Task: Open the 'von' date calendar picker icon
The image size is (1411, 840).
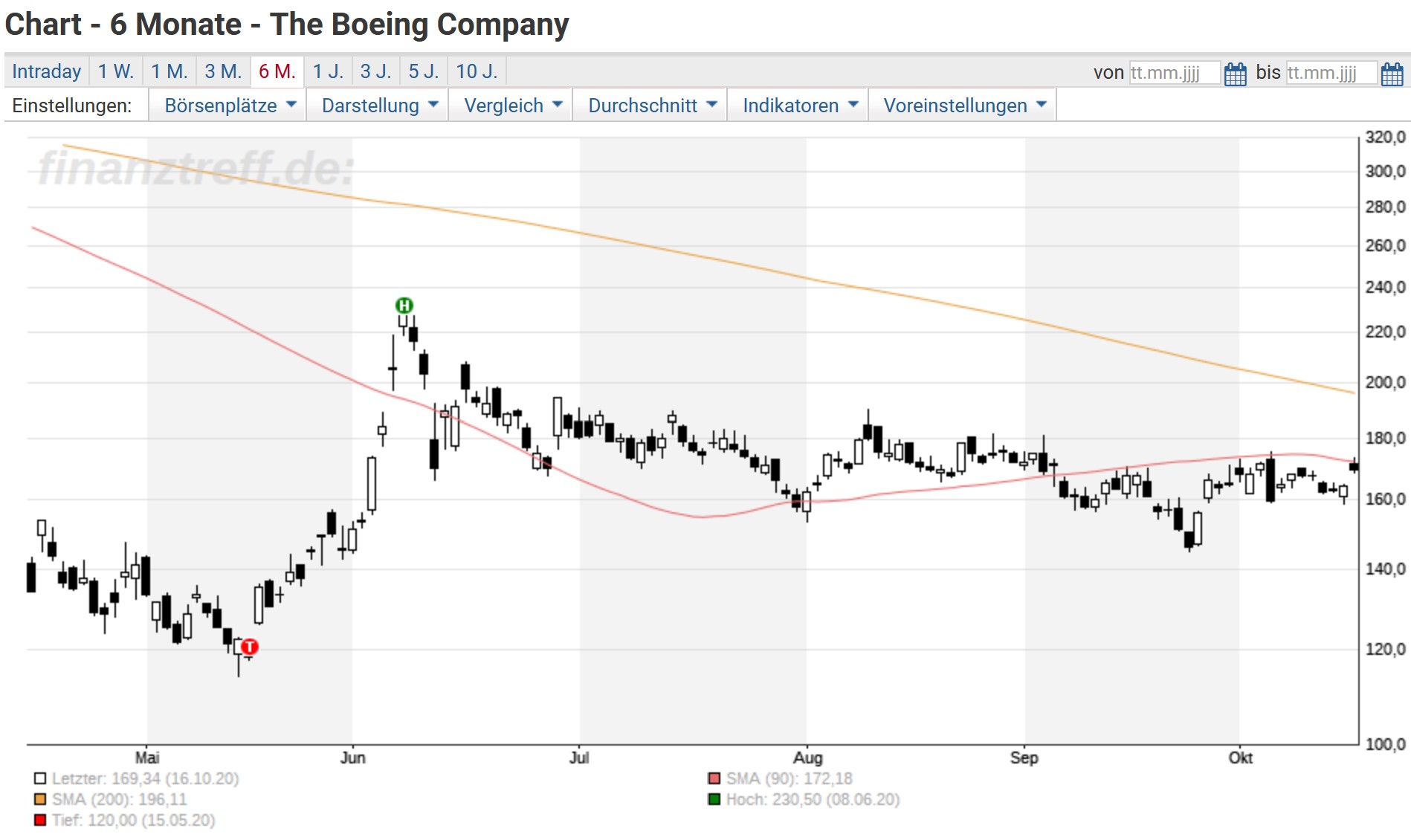Action: 1235,74
